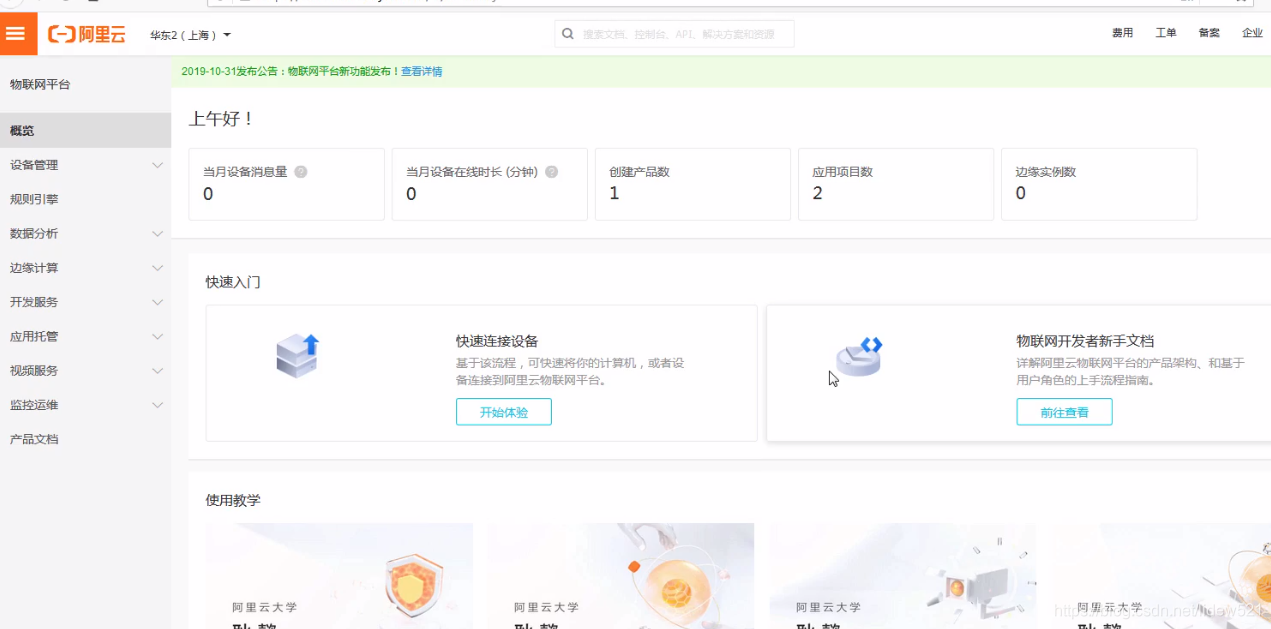The width and height of the screenshot is (1271, 629).
Task: Open 费用 in the top bar
Action: click(1122, 33)
